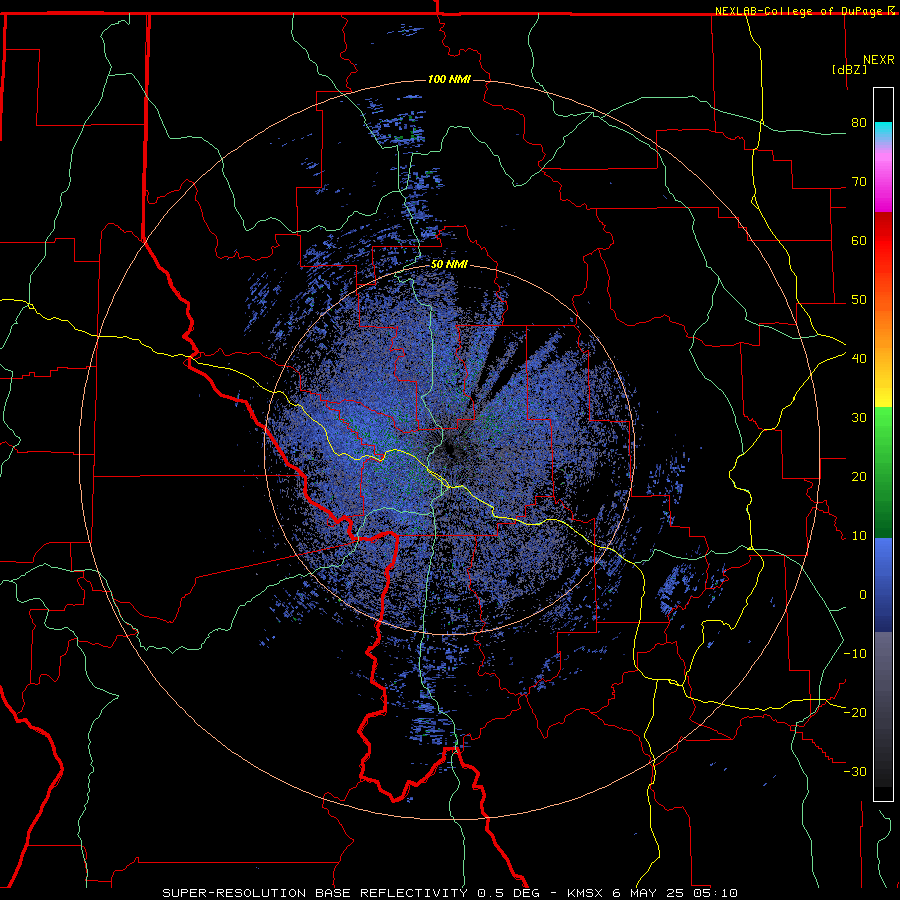The height and width of the screenshot is (900, 900).
Task: Click the 100 NMI range ring label
Action: tap(449, 79)
